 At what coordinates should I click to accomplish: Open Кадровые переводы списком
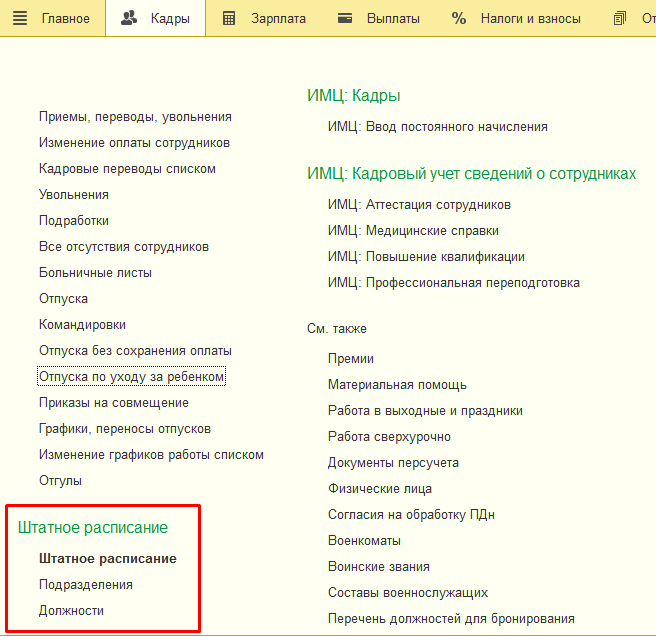click(127, 169)
